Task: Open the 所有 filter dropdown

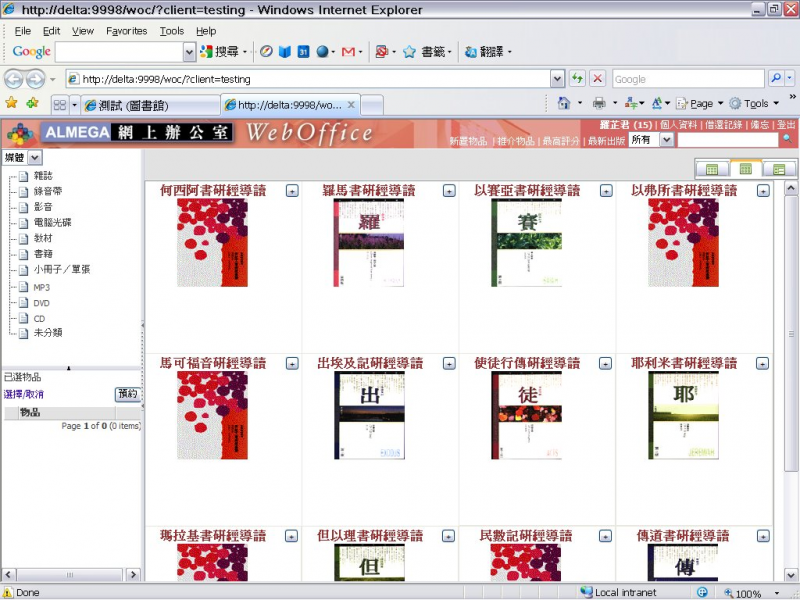Action: point(666,139)
